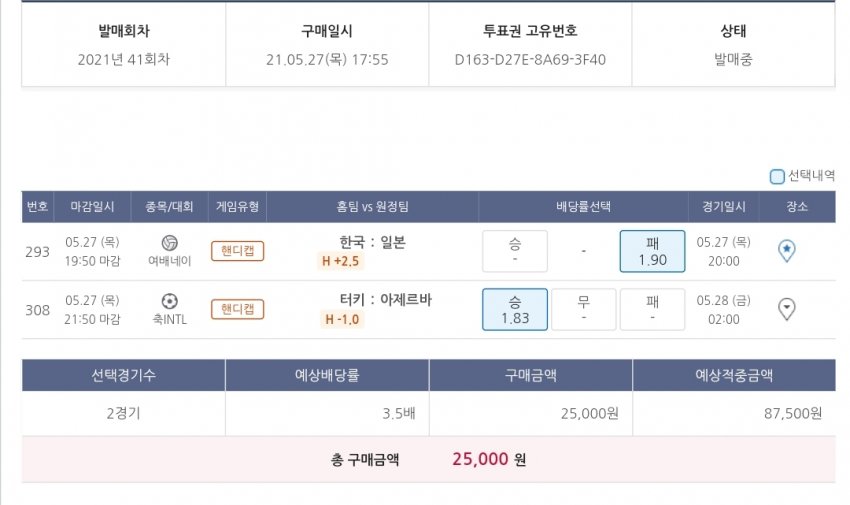This screenshot has width=850, height=505.
Task: Click the 배당률선택 column header
Action: 583,207
